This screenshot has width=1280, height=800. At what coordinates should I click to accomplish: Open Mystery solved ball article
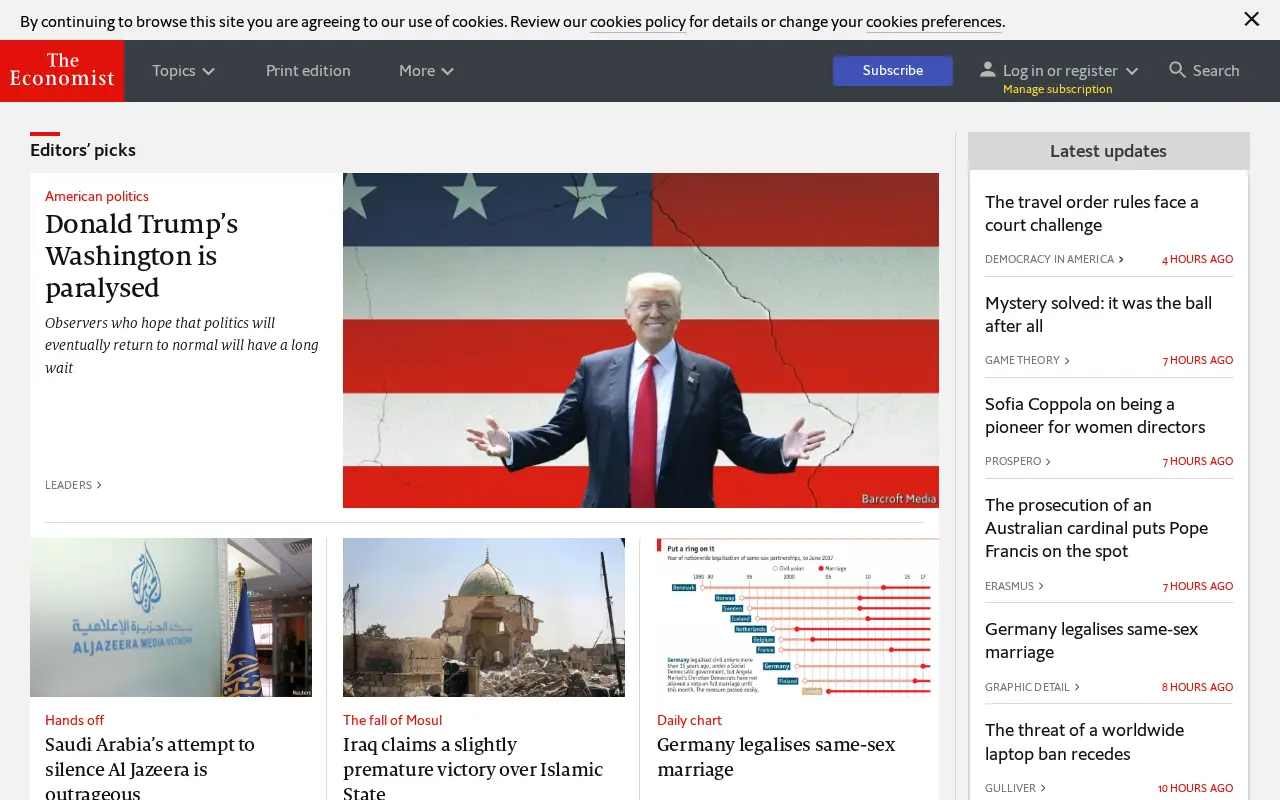(x=1098, y=315)
